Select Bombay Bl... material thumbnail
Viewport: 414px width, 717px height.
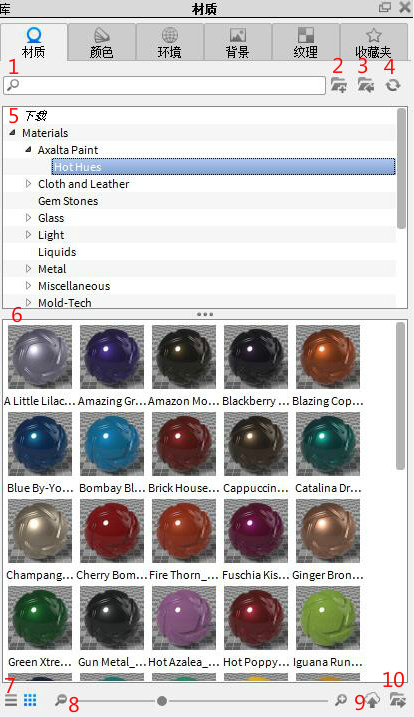(112, 444)
